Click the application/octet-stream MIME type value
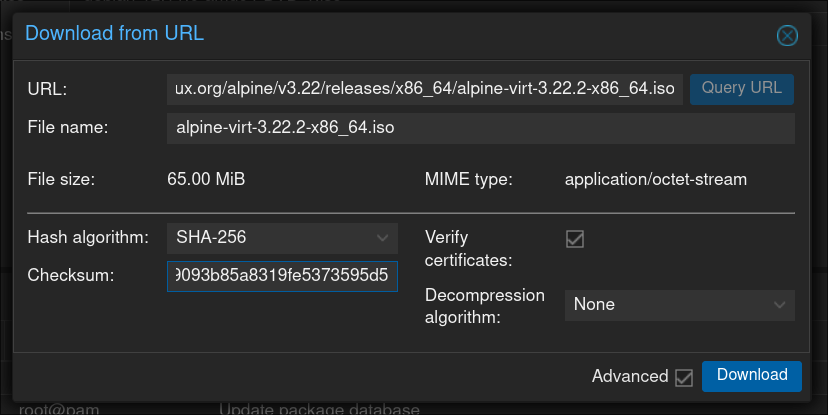The image size is (828, 415). click(655, 180)
